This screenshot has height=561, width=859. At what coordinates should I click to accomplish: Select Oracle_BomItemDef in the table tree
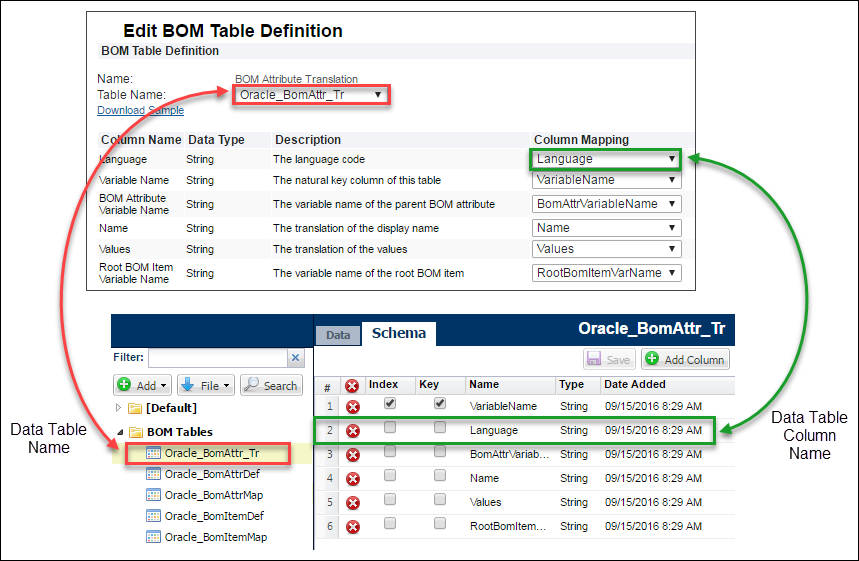pos(214,516)
